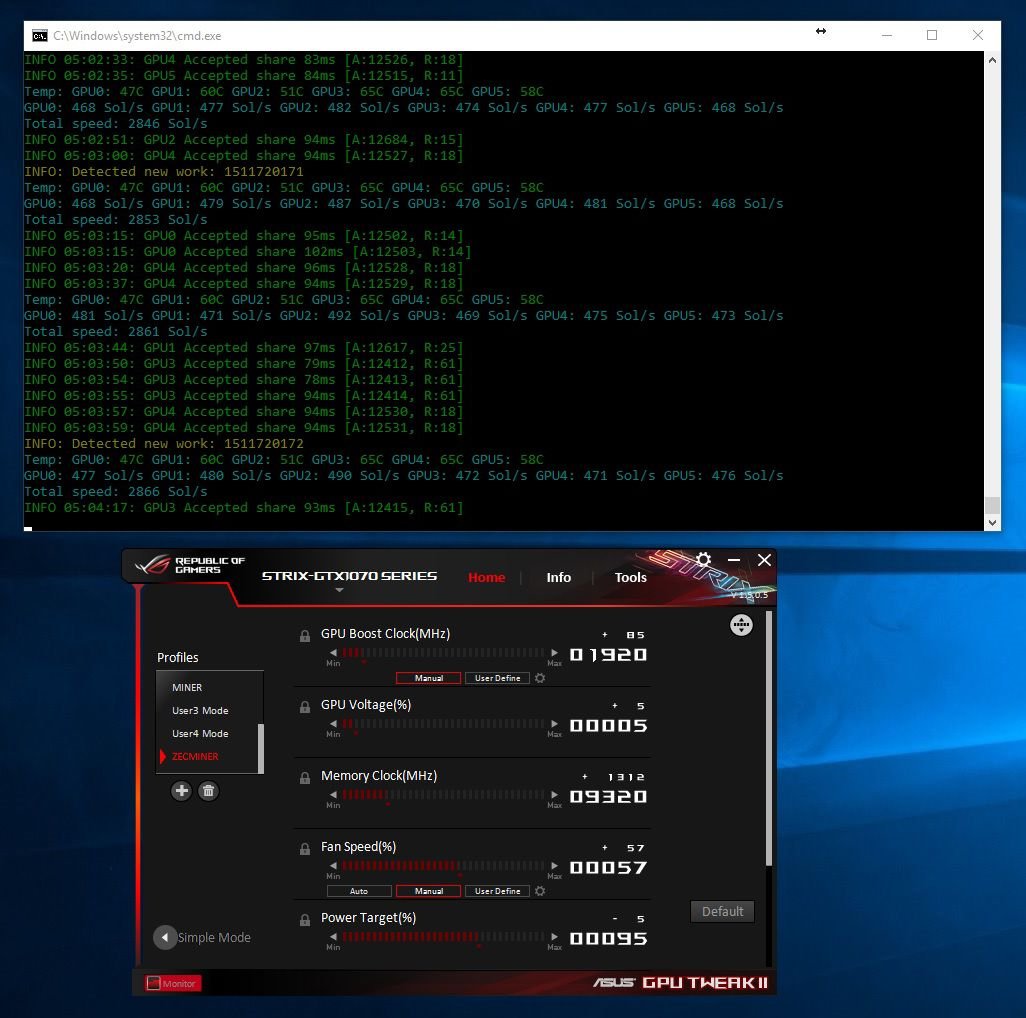Image resolution: width=1026 pixels, height=1018 pixels.
Task: Click the GPU Tweak settings panel scrollbar
Action: coord(769,738)
